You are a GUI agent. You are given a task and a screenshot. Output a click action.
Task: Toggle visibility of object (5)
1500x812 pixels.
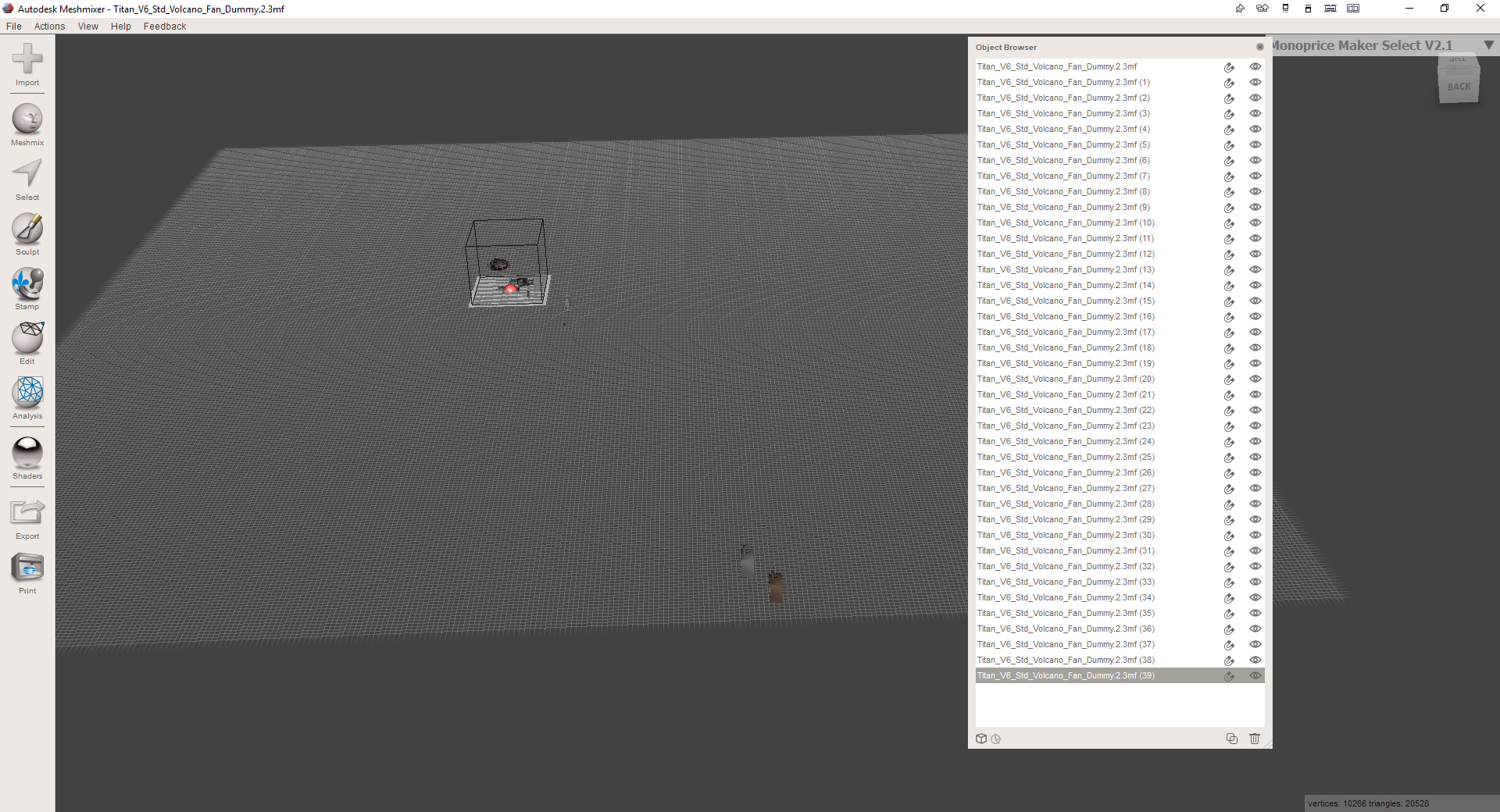[1255, 144]
